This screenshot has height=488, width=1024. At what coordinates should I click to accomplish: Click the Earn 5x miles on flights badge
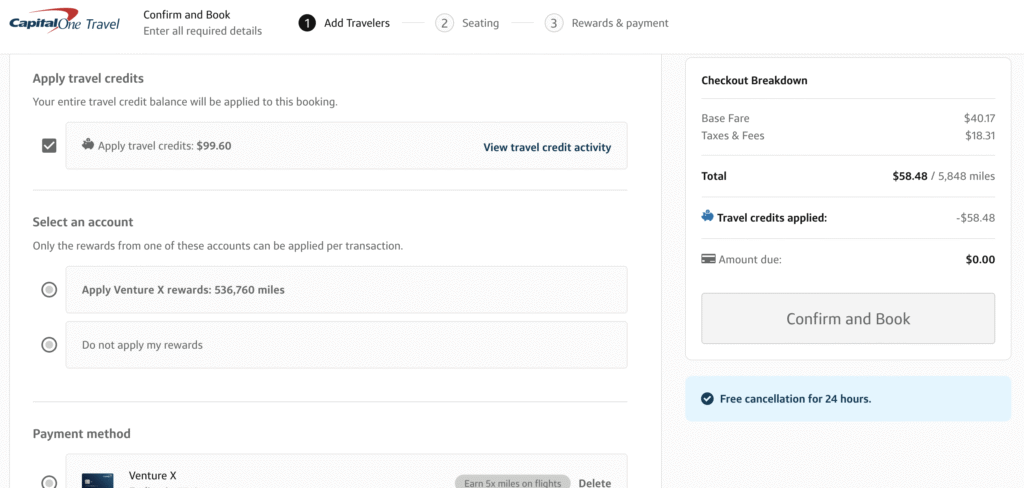(512, 483)
